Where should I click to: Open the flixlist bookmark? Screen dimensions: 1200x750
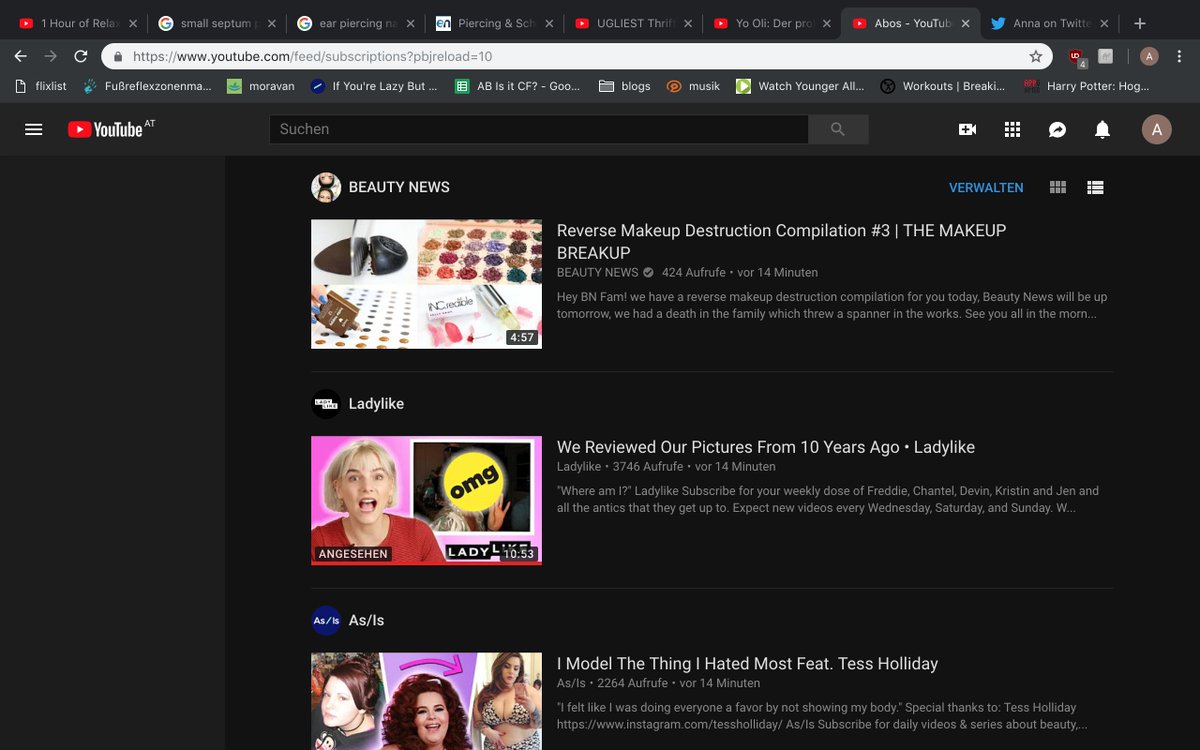41,86
